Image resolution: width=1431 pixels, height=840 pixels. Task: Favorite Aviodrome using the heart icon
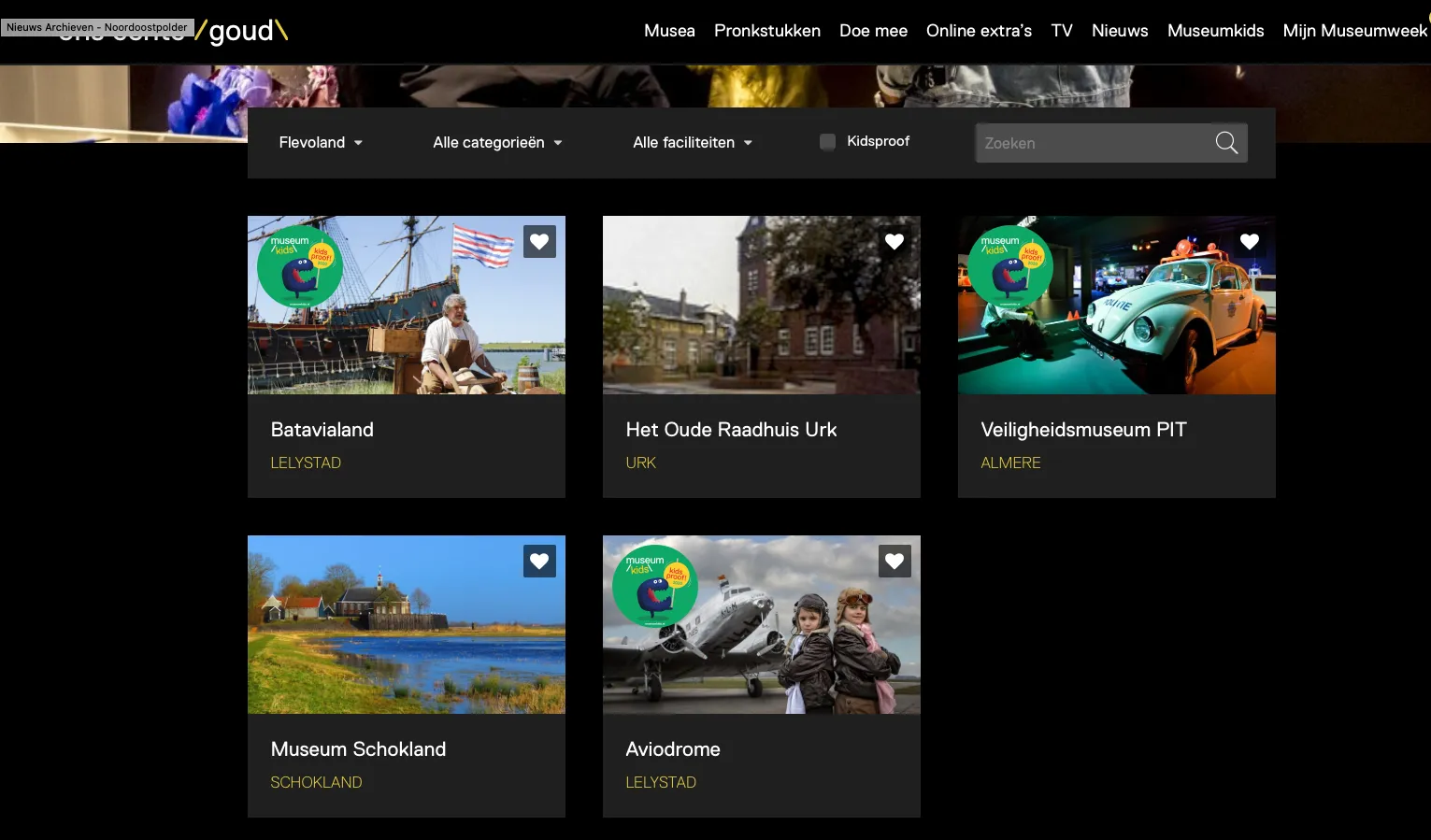pos(894,562)
